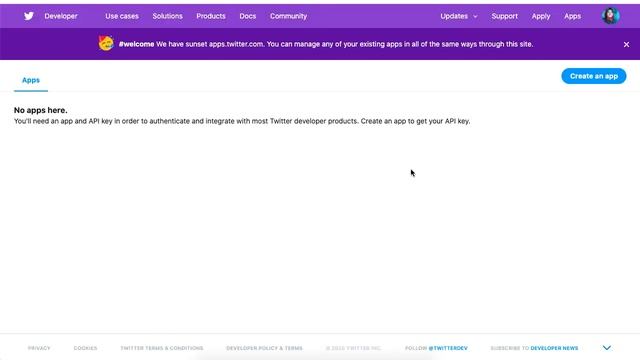Open Twitter Terms & Conditions link
Image resolution: width=640 pixels, height=360 pixels.
tap(162, 348)
